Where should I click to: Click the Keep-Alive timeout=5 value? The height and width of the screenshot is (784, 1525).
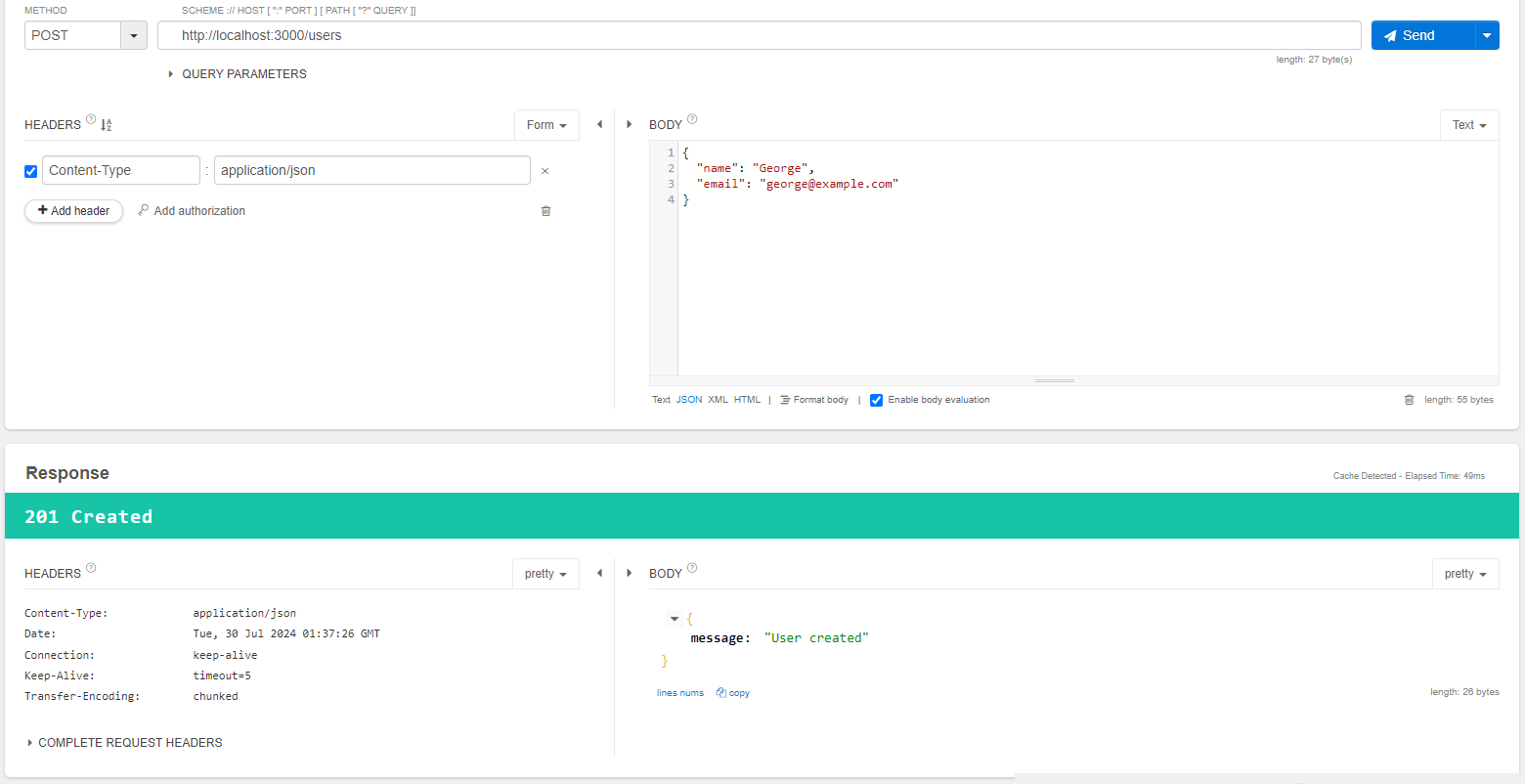coord(222,676)
